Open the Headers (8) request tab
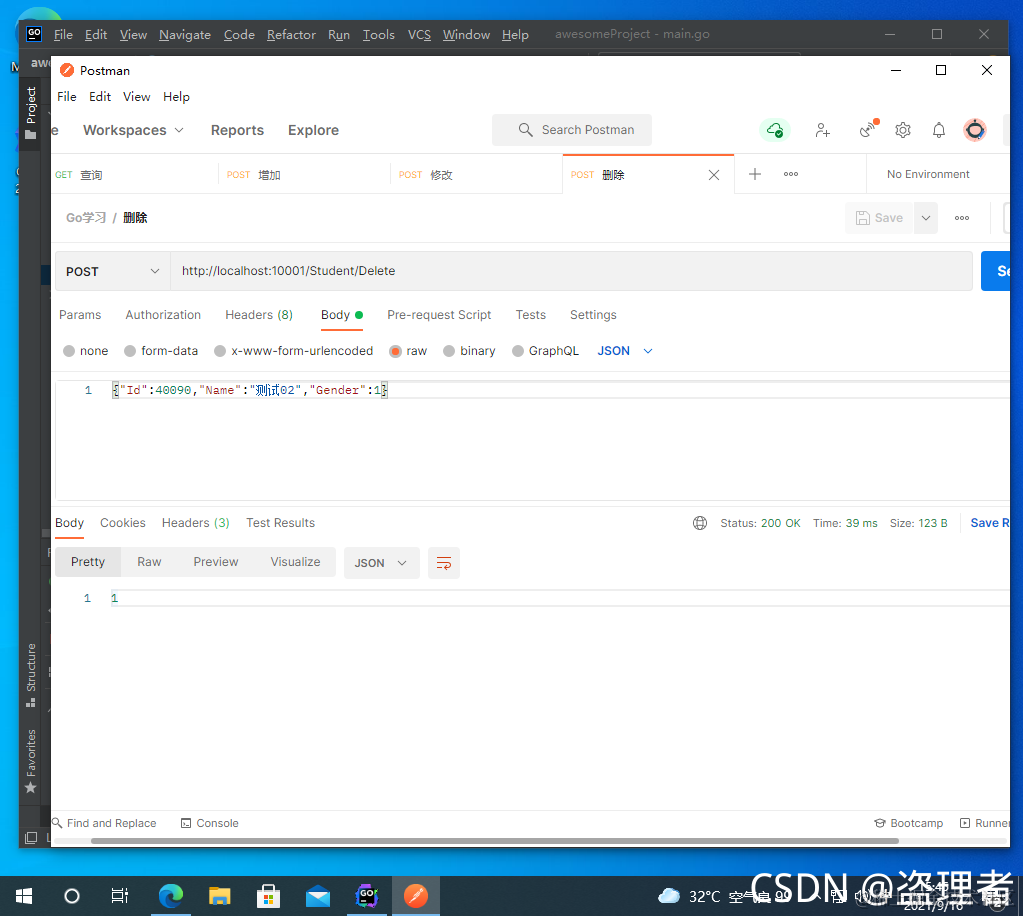This screenshot has height=916, width=1023. 259,315
